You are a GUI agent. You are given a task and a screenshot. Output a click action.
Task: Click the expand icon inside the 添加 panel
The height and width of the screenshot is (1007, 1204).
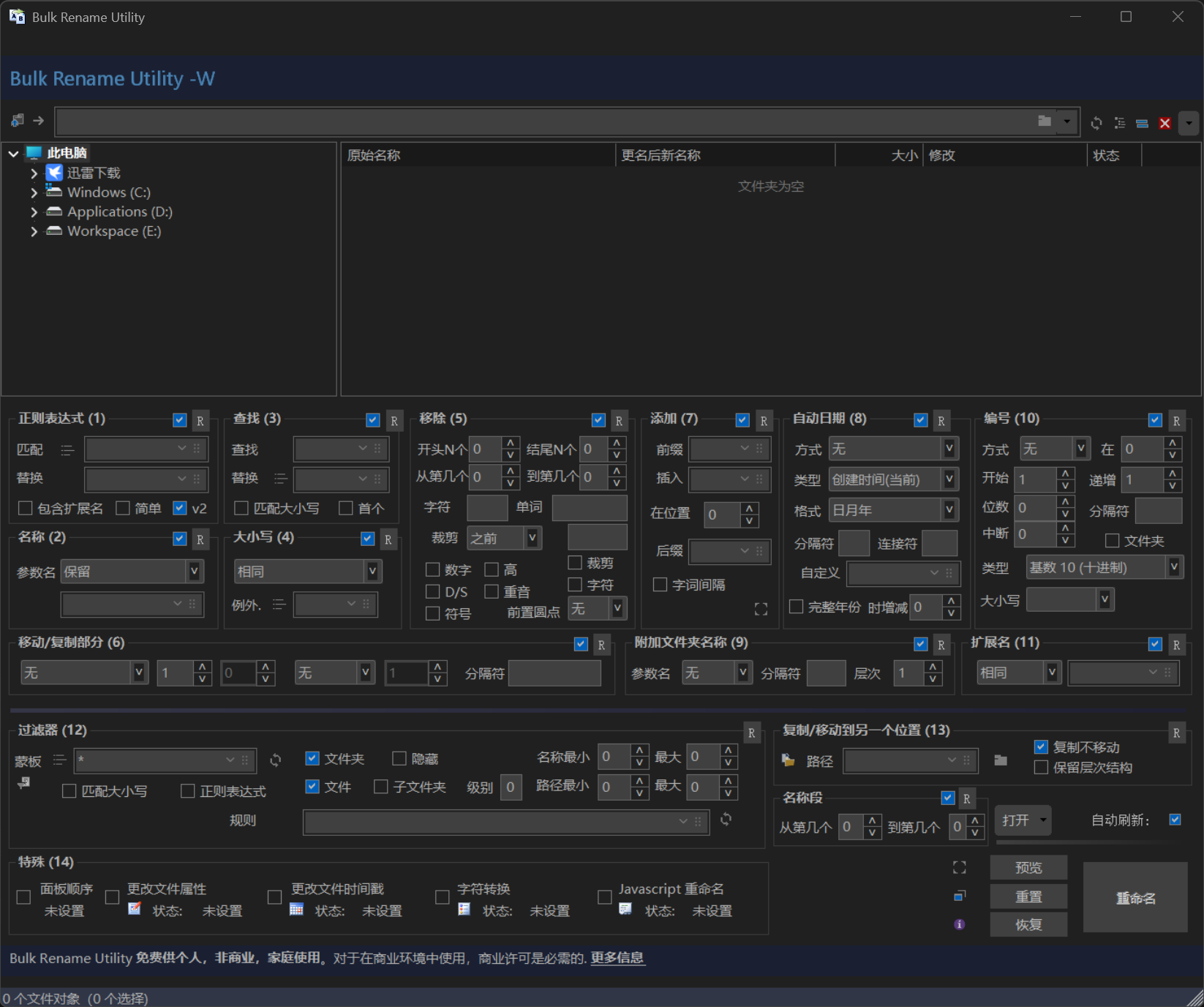(x=761, y=609)
